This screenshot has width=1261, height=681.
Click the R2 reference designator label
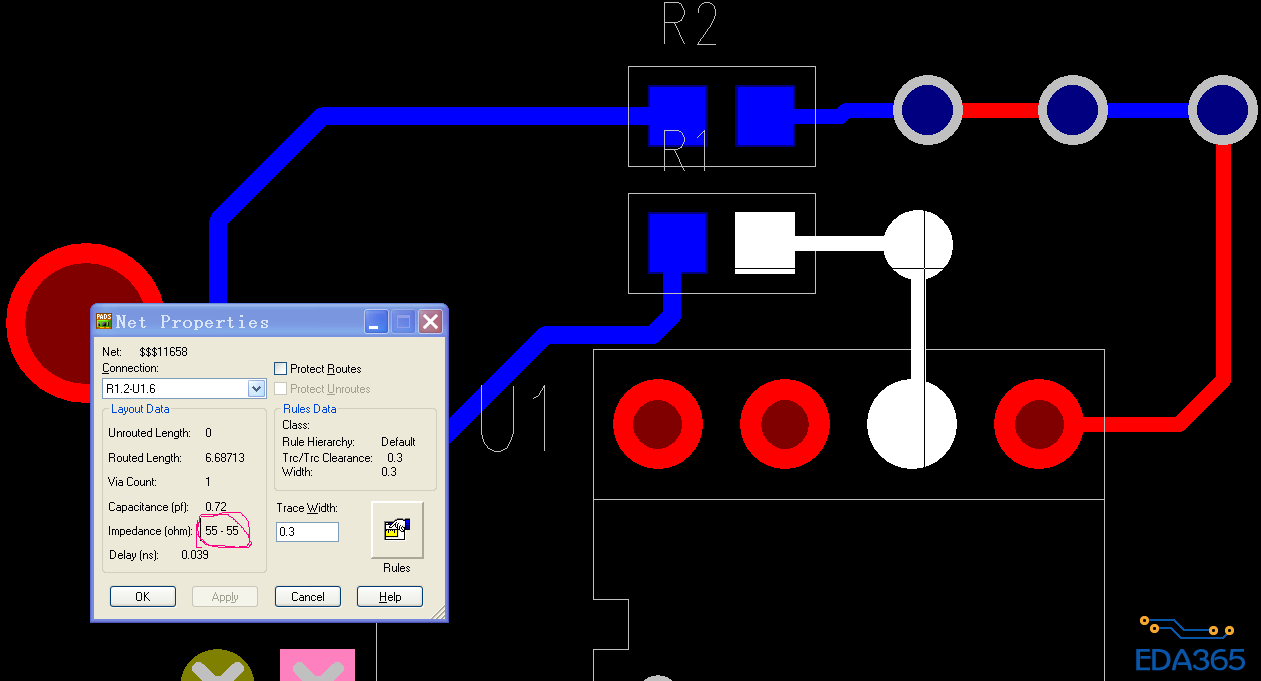pyautogui.click(x=689, y=24)
